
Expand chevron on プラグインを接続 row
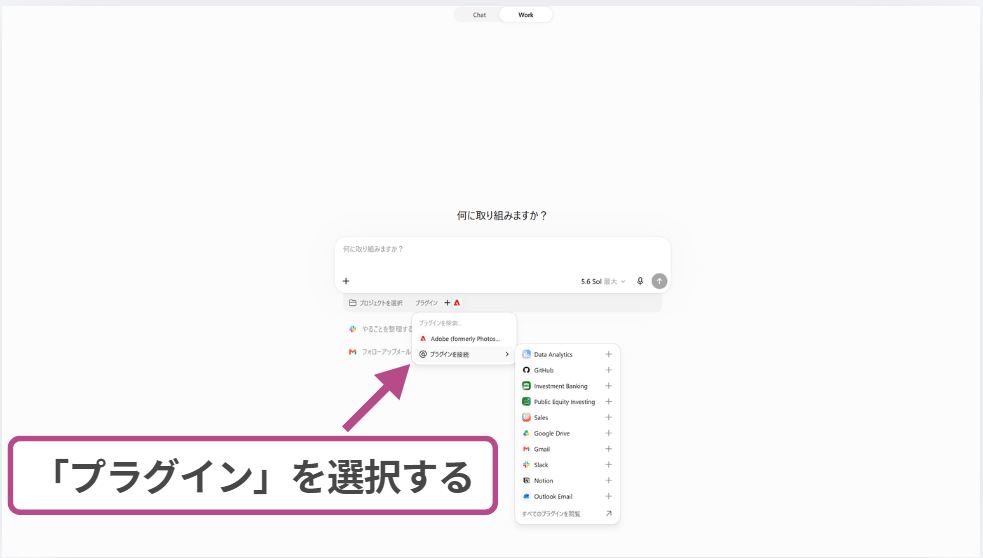[x=507, y=354]
